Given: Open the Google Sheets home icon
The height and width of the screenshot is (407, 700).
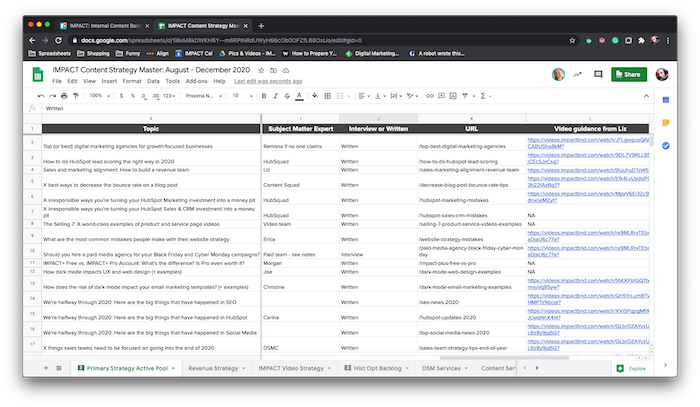Looking at the screenshot, I should pos(38,75).
